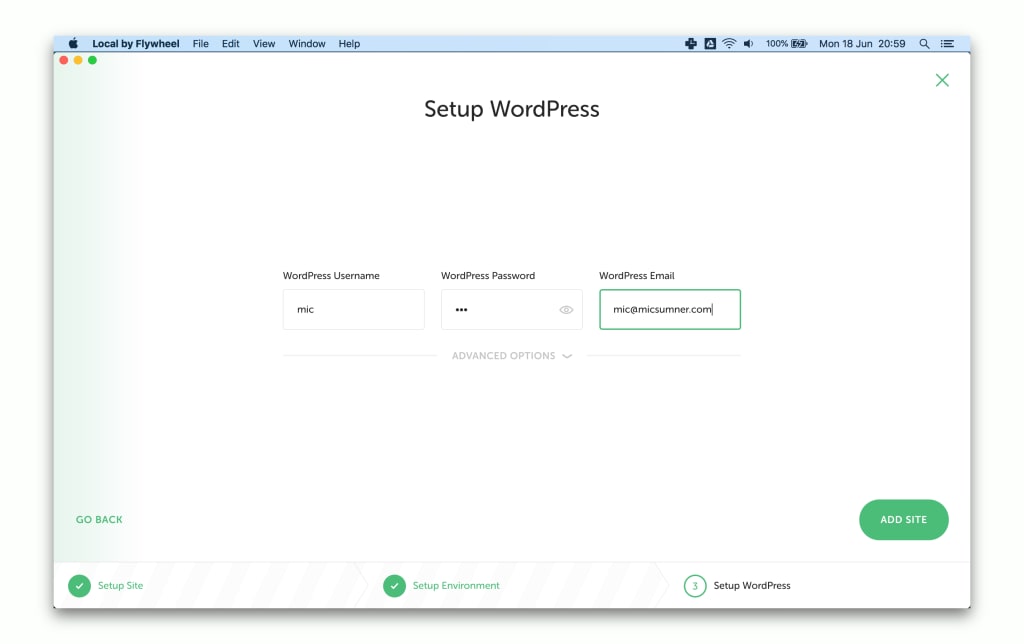Viewport: 1024px width, 644px height.
Task: Open the Help menu
Action: (x=349, y=44)
